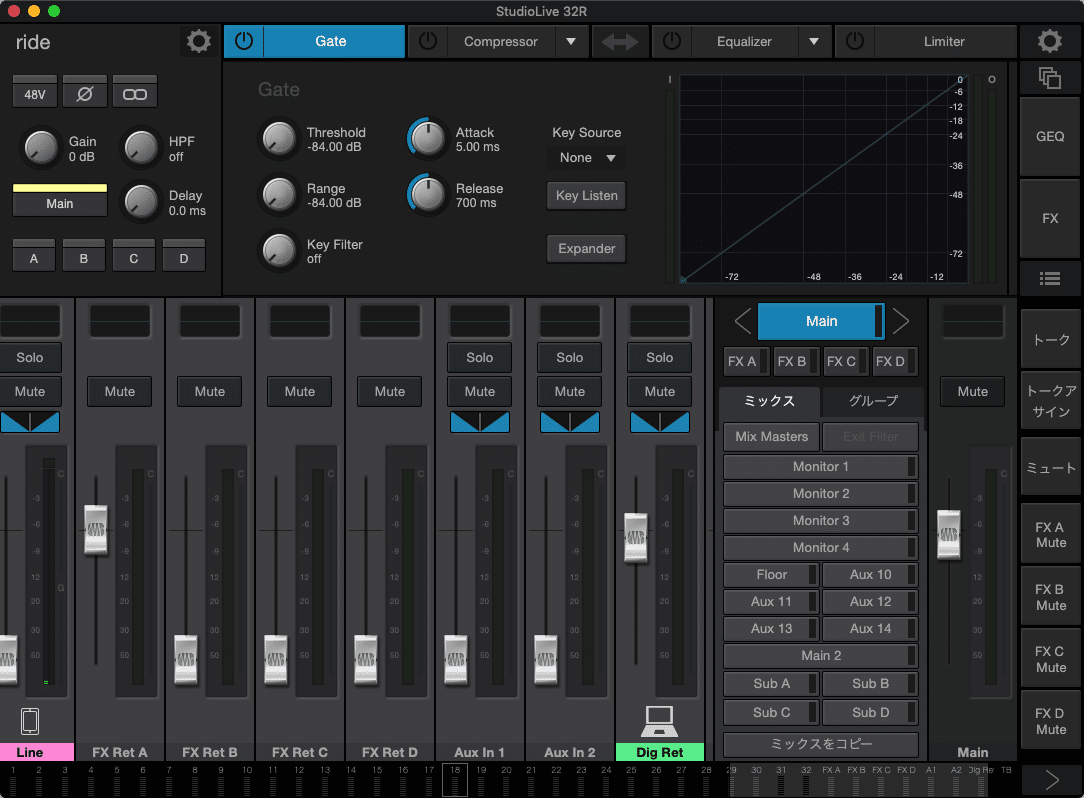1084x798 pixels.
Task: Click the laptop icon on Dig Ret channel
Action: (x=660, y=718)
